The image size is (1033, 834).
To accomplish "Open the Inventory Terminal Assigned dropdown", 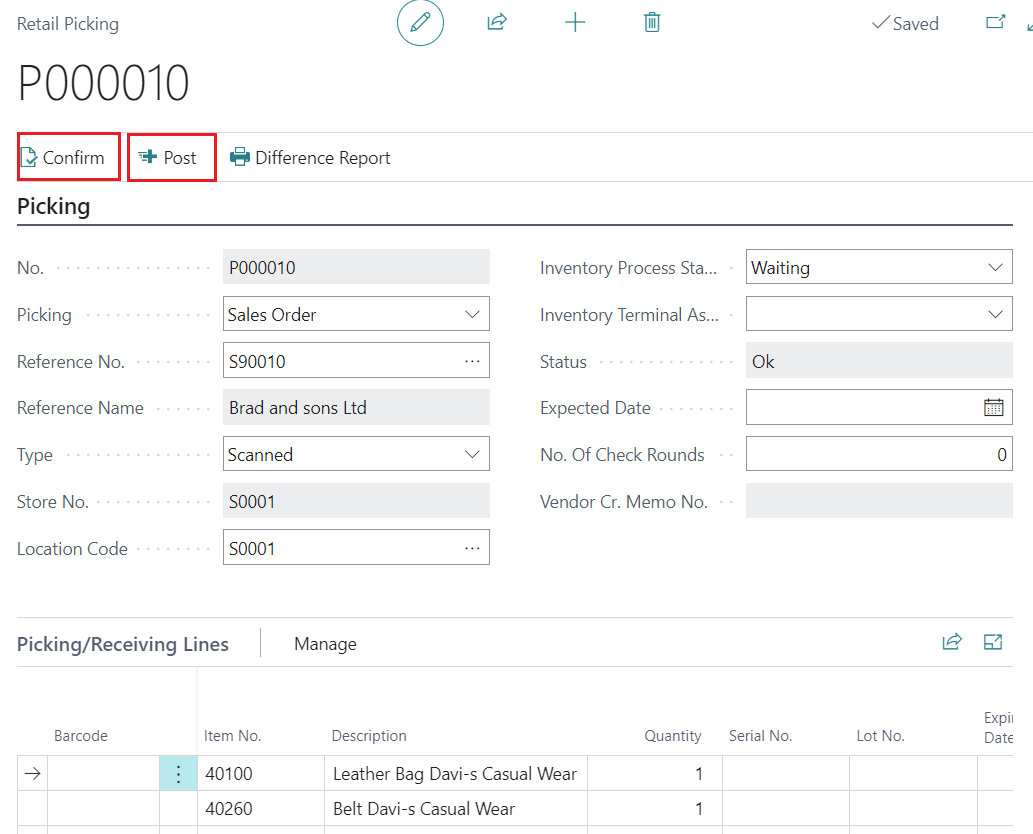I will (995, 314).
